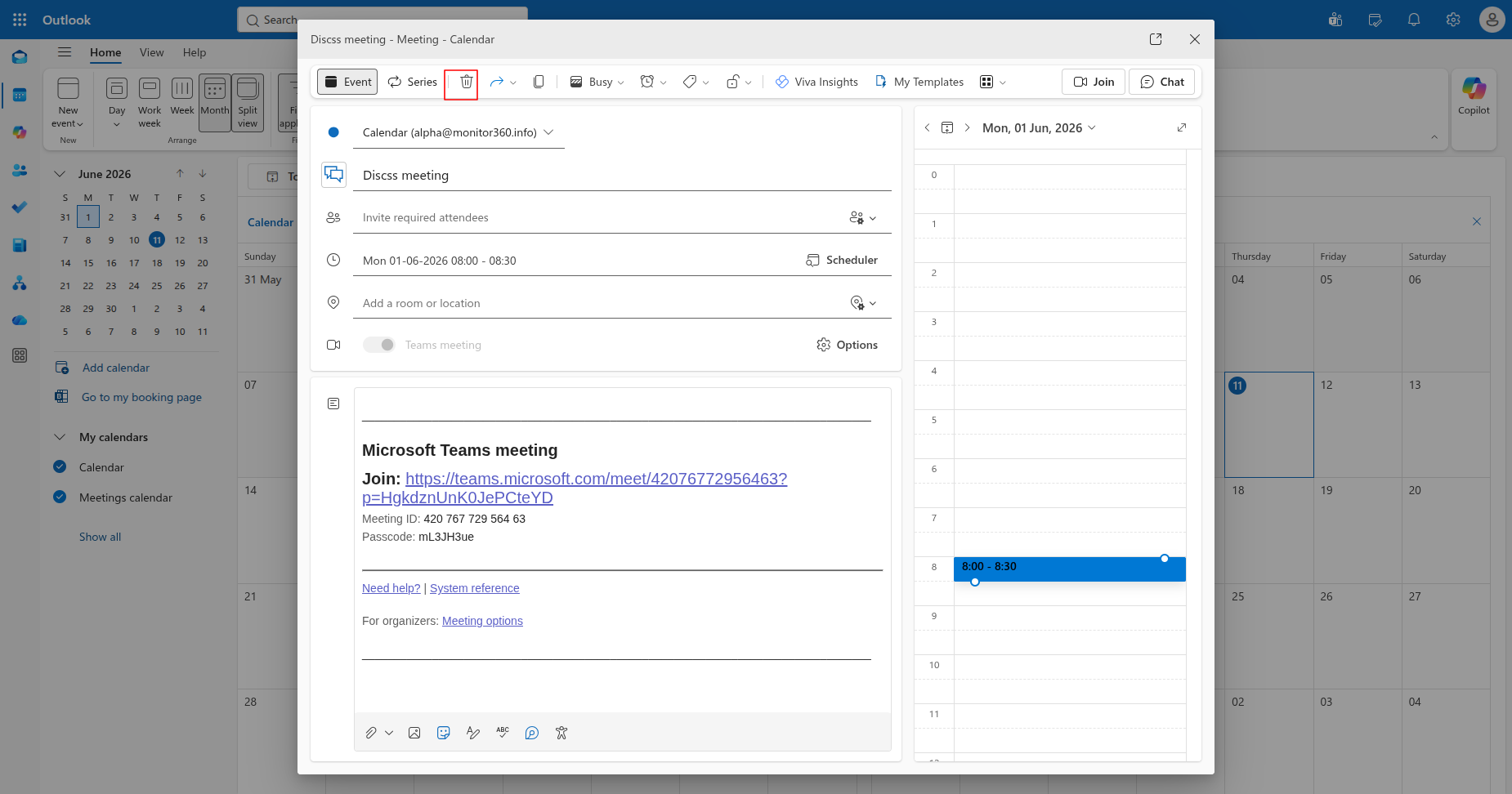Open the Busy status dropdown
The image size is (1512, 794).
(597, 82)
